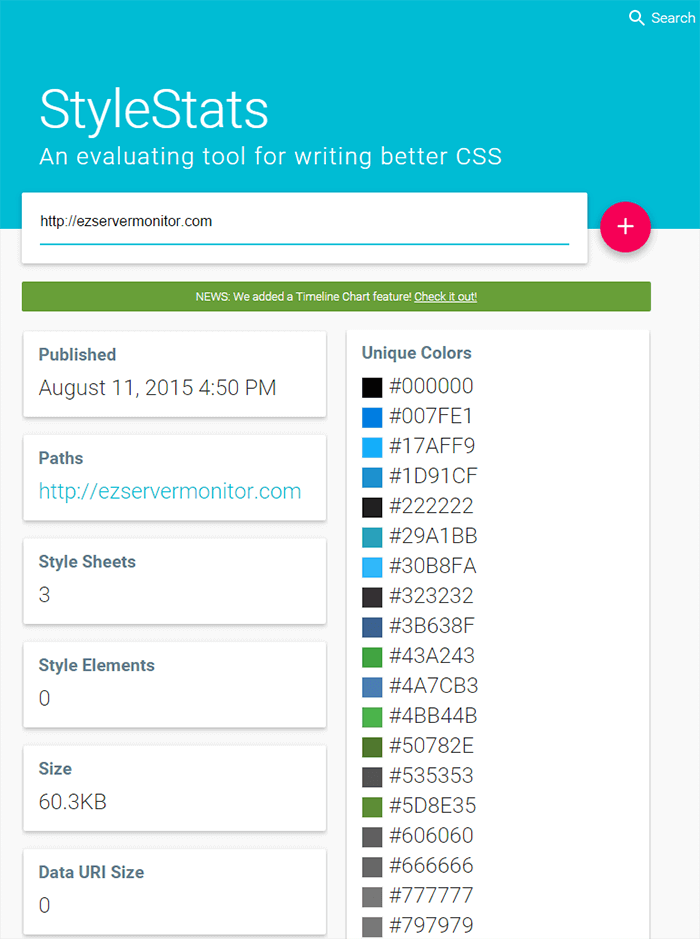Click the magnifying glass search icon

pos(636,18)
